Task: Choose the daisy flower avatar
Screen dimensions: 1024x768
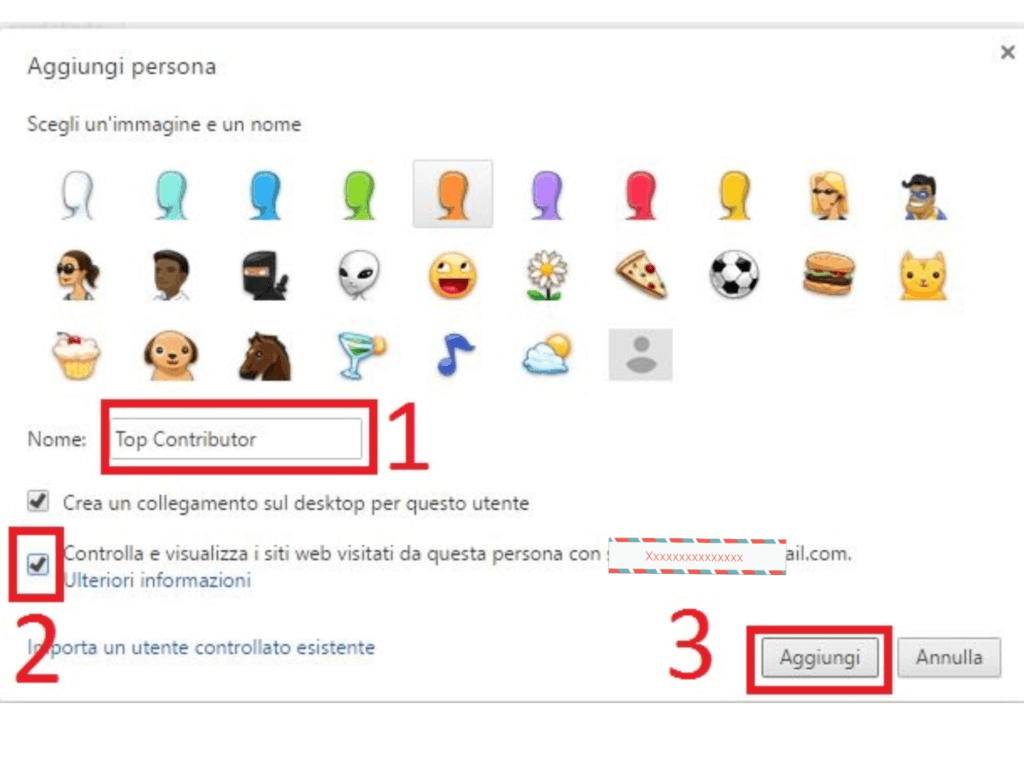Action: pos(547,275)
